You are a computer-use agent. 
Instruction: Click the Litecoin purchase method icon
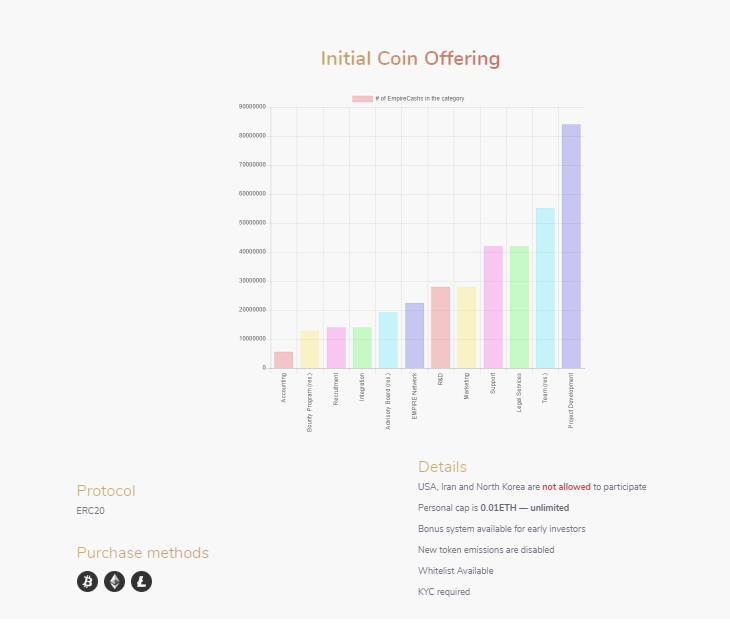click(x=142, y=581)
